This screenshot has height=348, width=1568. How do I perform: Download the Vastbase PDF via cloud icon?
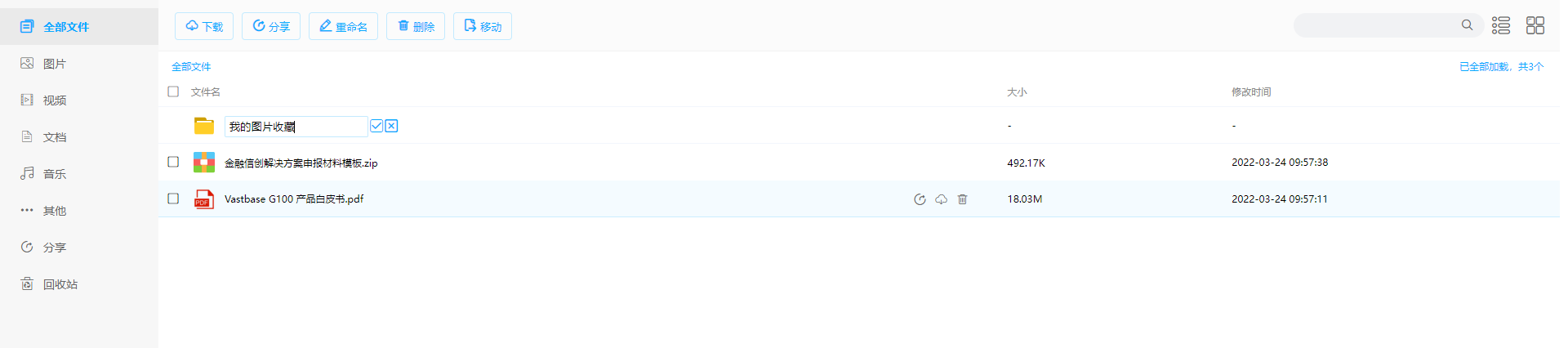click(x=941, y=199)
